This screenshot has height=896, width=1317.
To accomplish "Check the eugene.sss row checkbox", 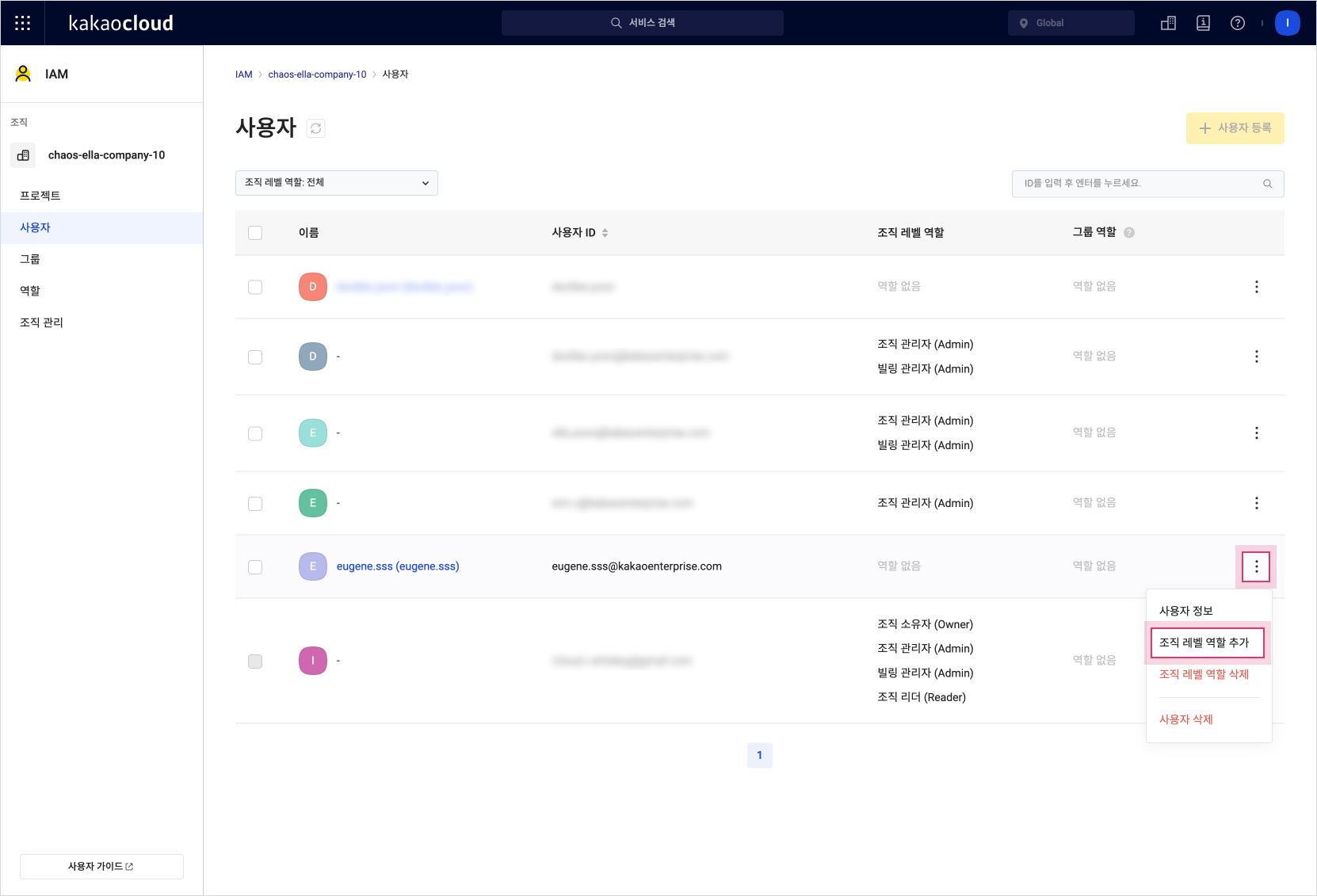I will point(255,567).
